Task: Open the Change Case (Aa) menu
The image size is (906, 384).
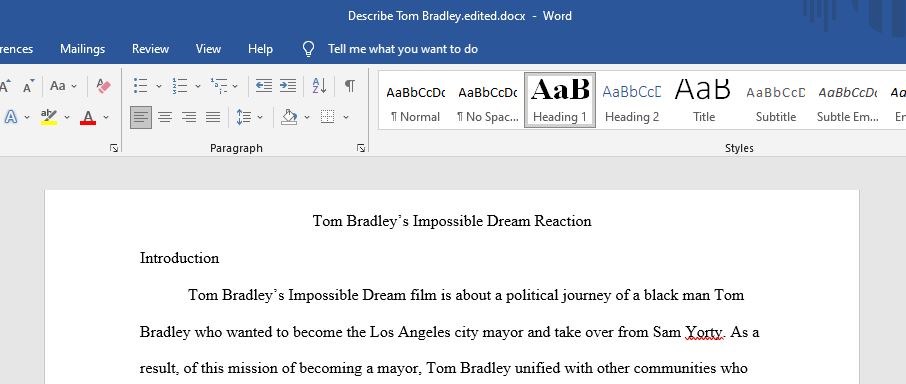Action: pos(63,86)
